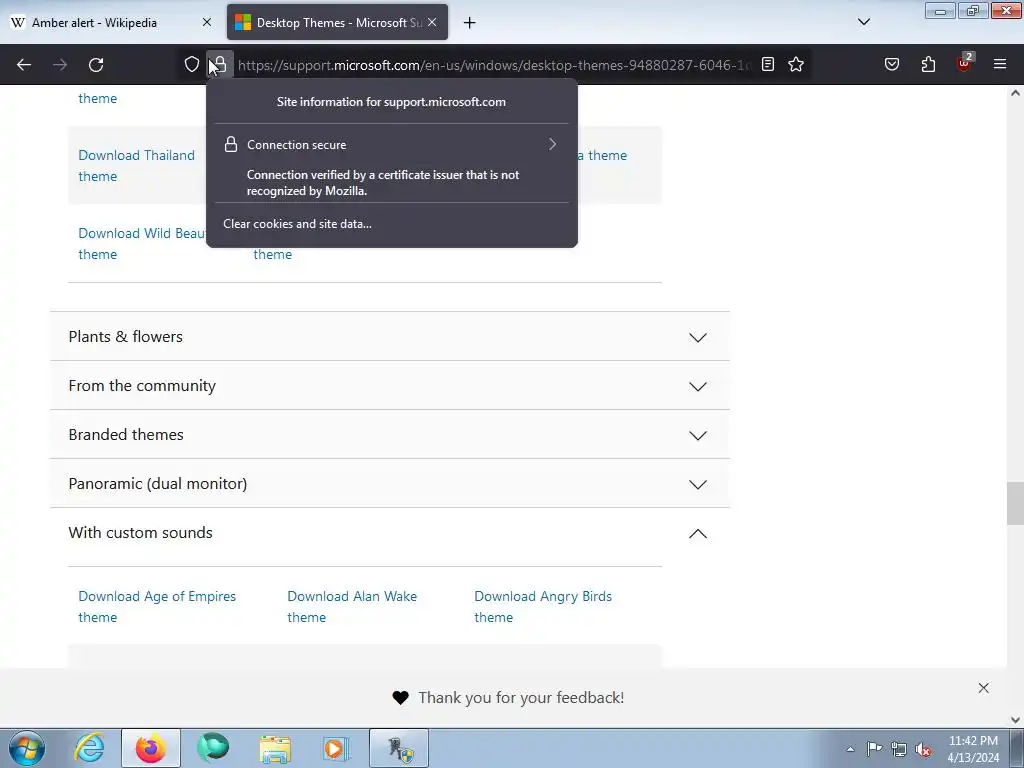Open Connection secure details
Image resolution: width=1024 pixels, height=768 pixels.
click(x=391, y=144)
